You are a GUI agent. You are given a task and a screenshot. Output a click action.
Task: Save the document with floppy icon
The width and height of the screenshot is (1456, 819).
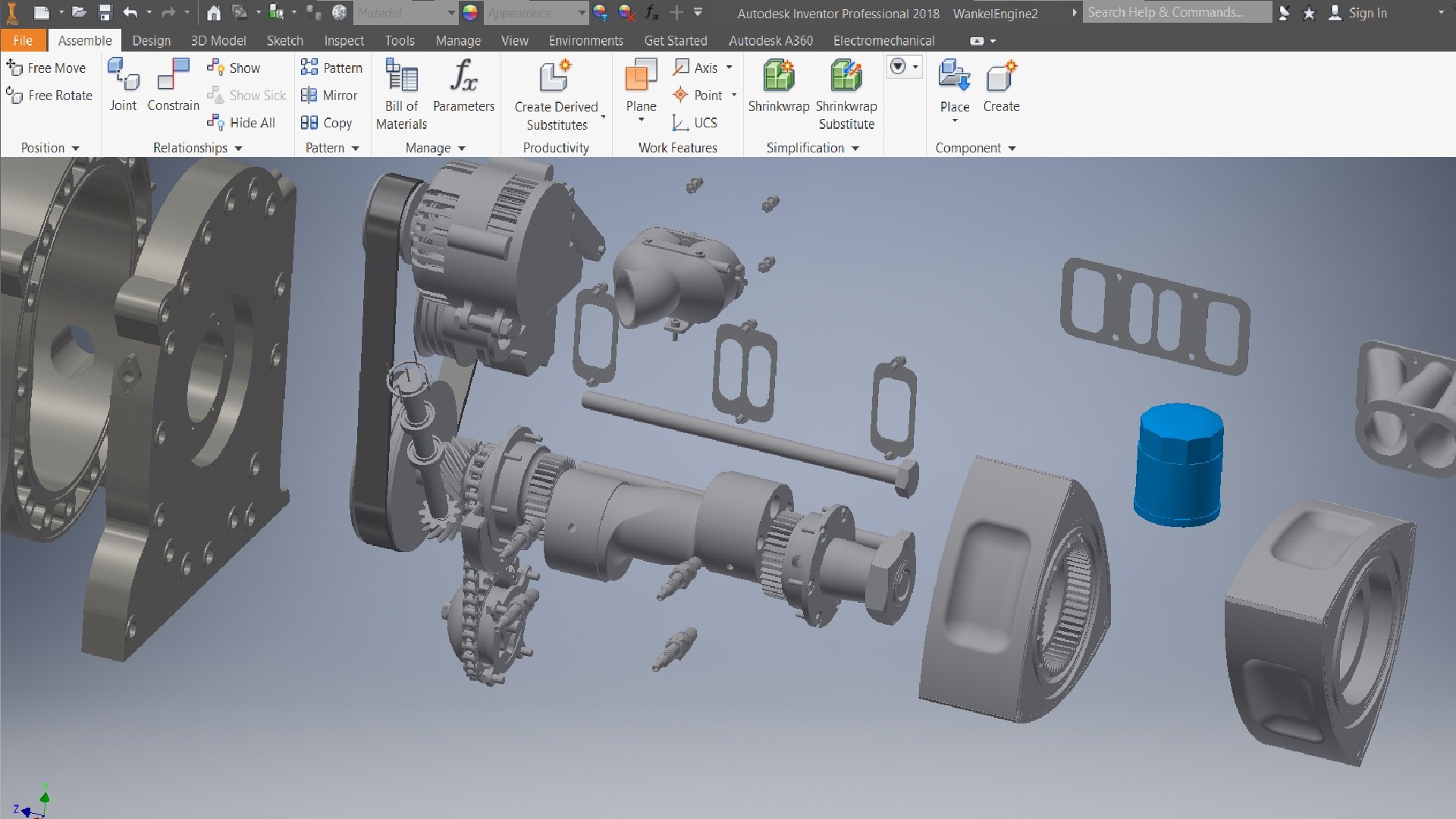click(x=105, y=12)
